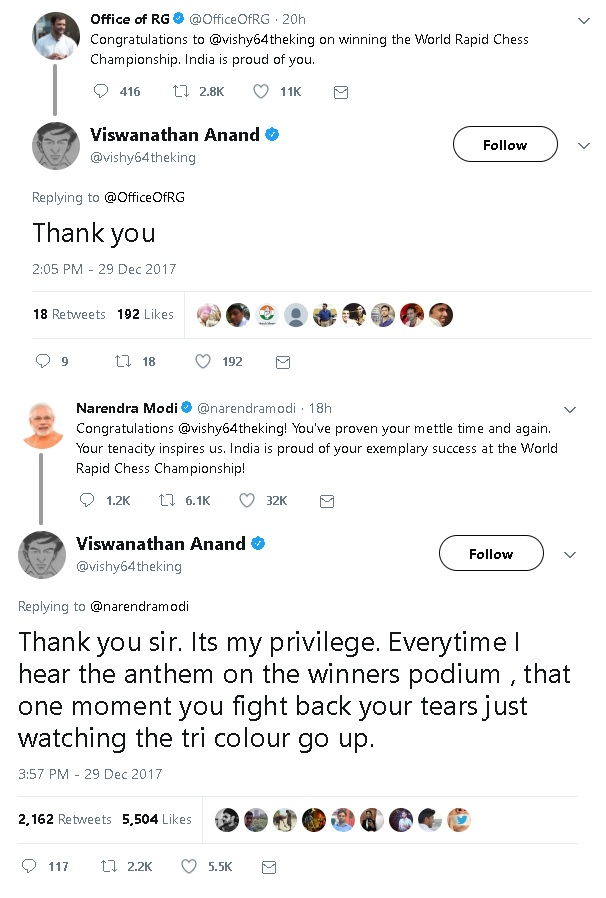Retweet Narendra Modi's congratulations tweet
Screen dimensions: 606x898
click(167, 500)
